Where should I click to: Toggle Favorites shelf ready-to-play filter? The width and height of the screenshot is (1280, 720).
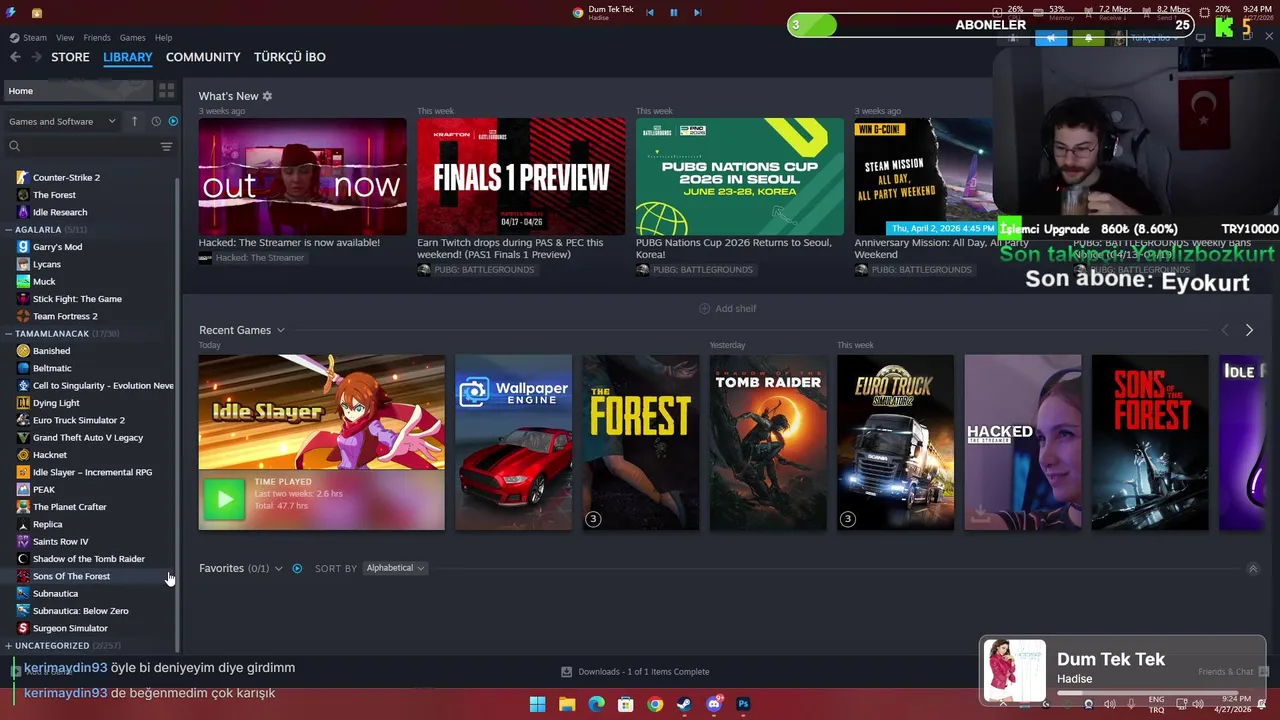[297, 568]
